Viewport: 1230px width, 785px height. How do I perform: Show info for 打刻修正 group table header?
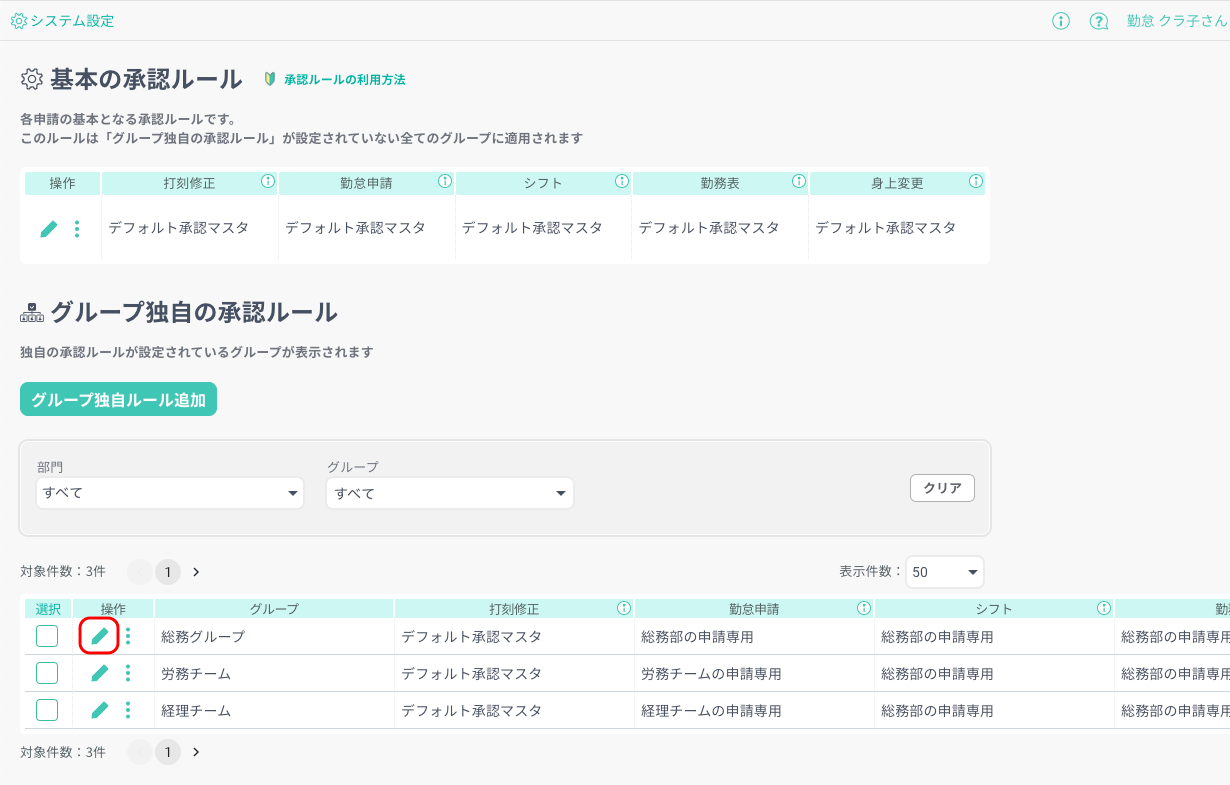(x=624, y=608)
